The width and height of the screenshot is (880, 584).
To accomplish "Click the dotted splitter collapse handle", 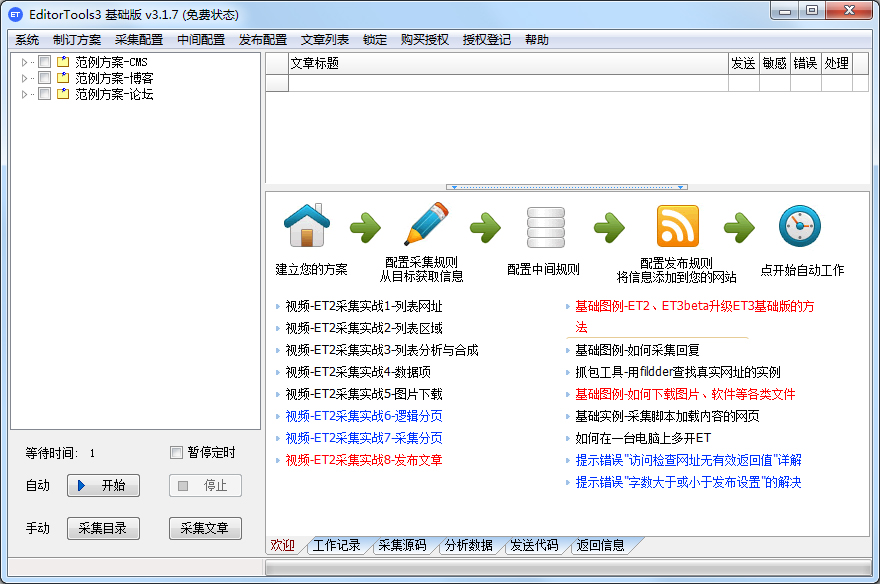I will tap(567, 187).
